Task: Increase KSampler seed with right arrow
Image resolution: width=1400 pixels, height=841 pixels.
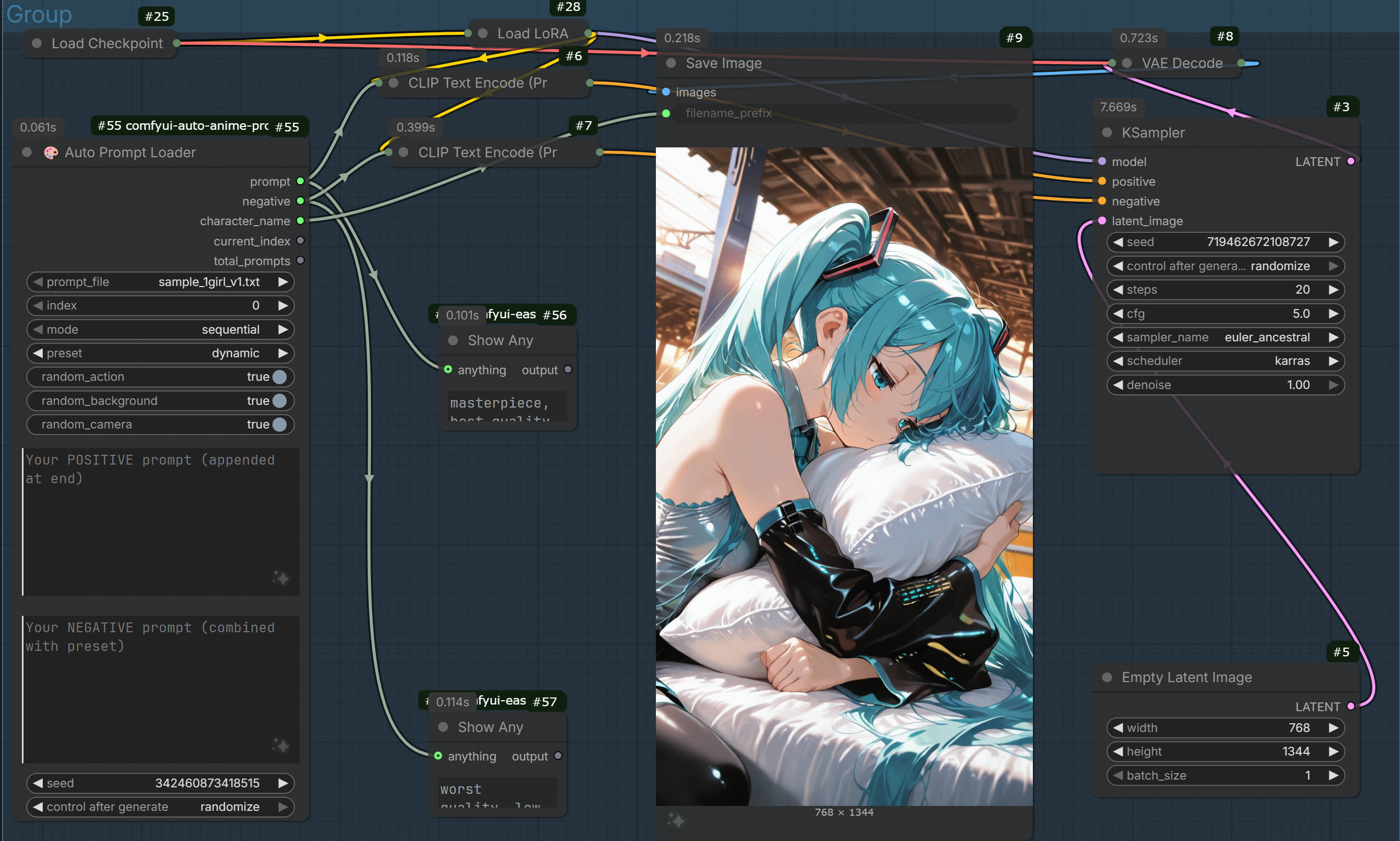Action: 1333,242
